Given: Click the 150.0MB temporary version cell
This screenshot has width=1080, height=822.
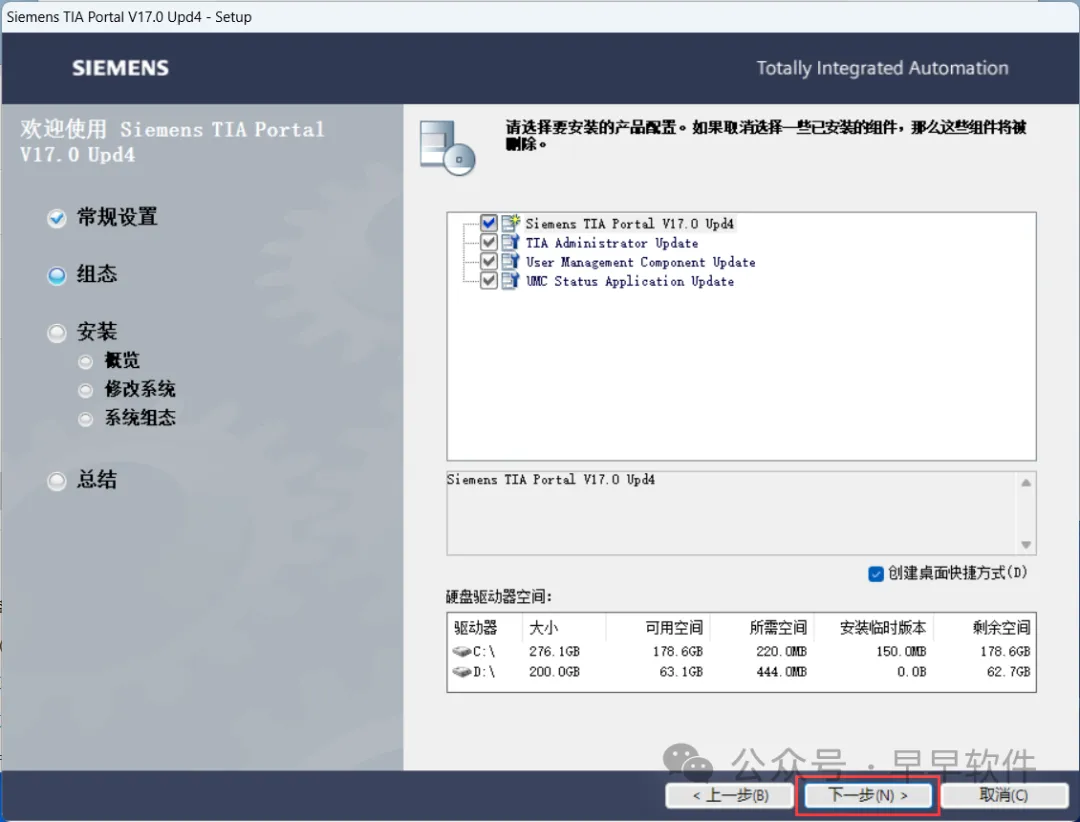Looking at the screenshot, I should [901, 651].
